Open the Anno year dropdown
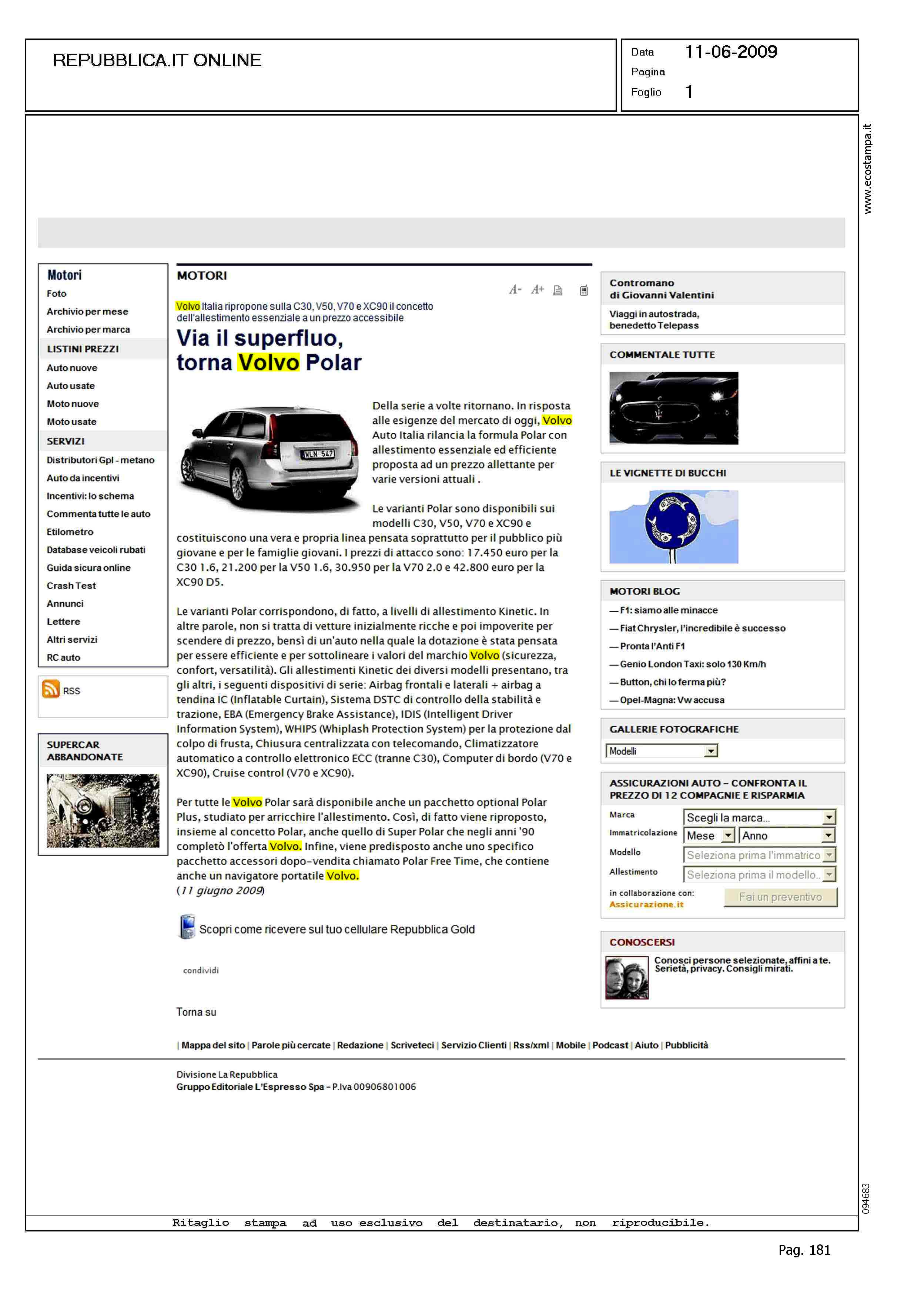 pos(828,836)
